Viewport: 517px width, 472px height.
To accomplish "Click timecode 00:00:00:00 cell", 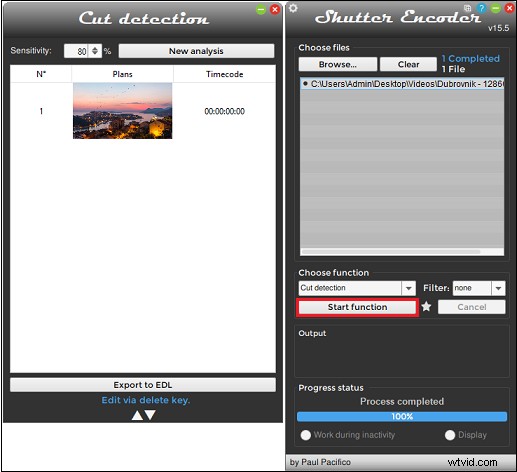I will coord(224,111).
